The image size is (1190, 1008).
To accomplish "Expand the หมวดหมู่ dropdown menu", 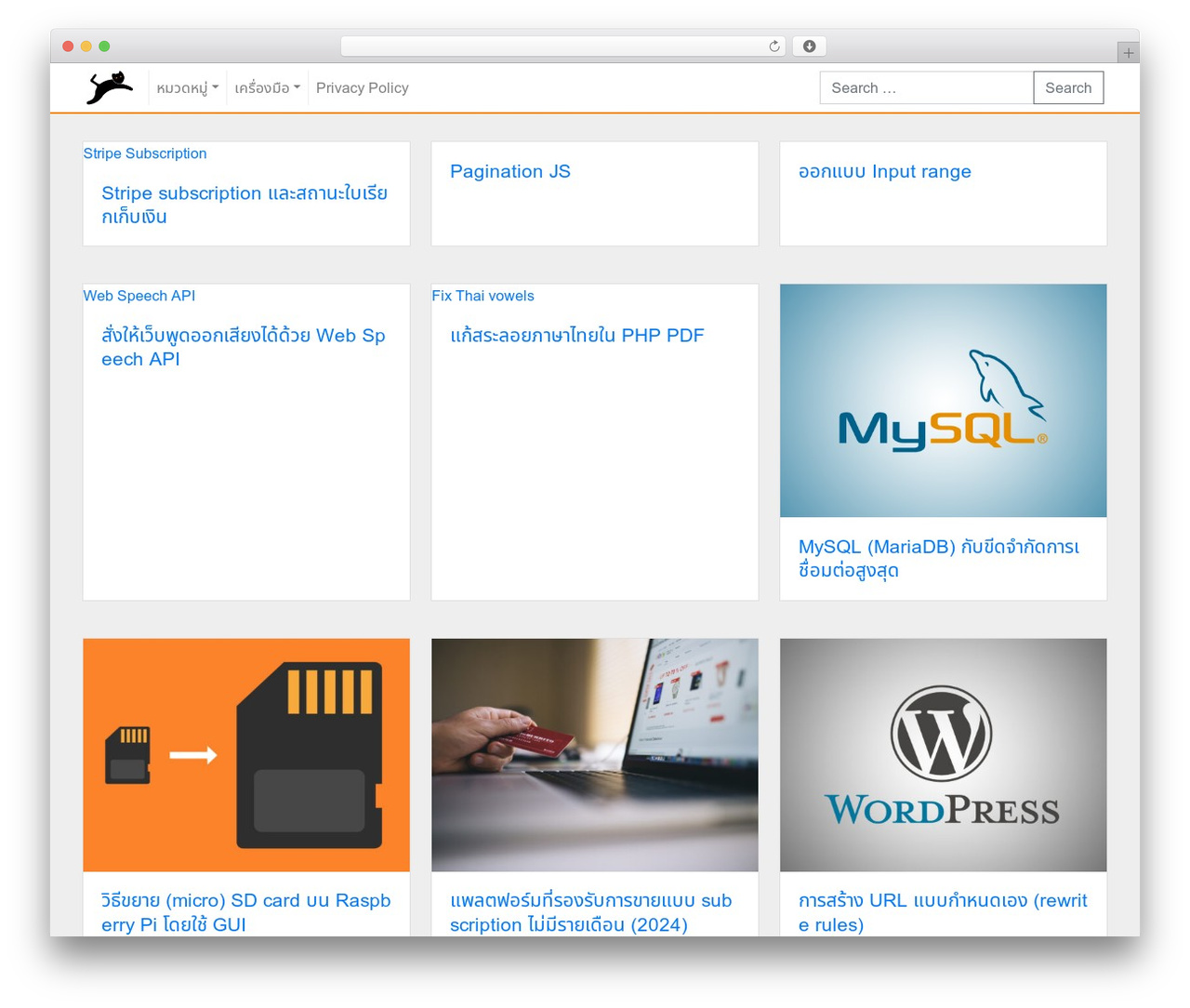I will tap(187, 87).
